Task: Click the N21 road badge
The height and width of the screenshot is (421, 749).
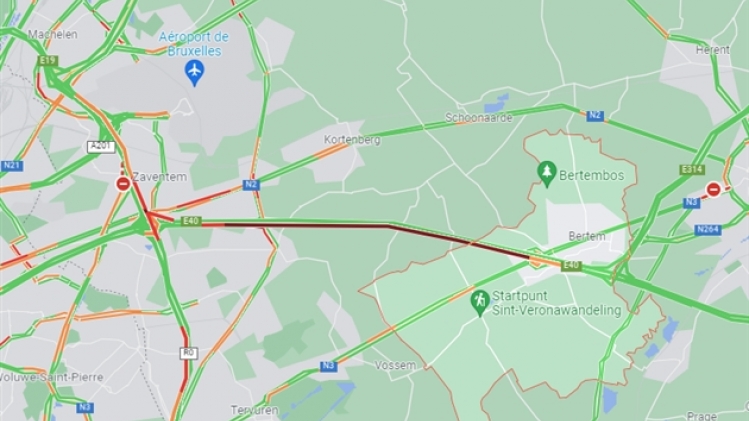Action: [x=11, y=166]
